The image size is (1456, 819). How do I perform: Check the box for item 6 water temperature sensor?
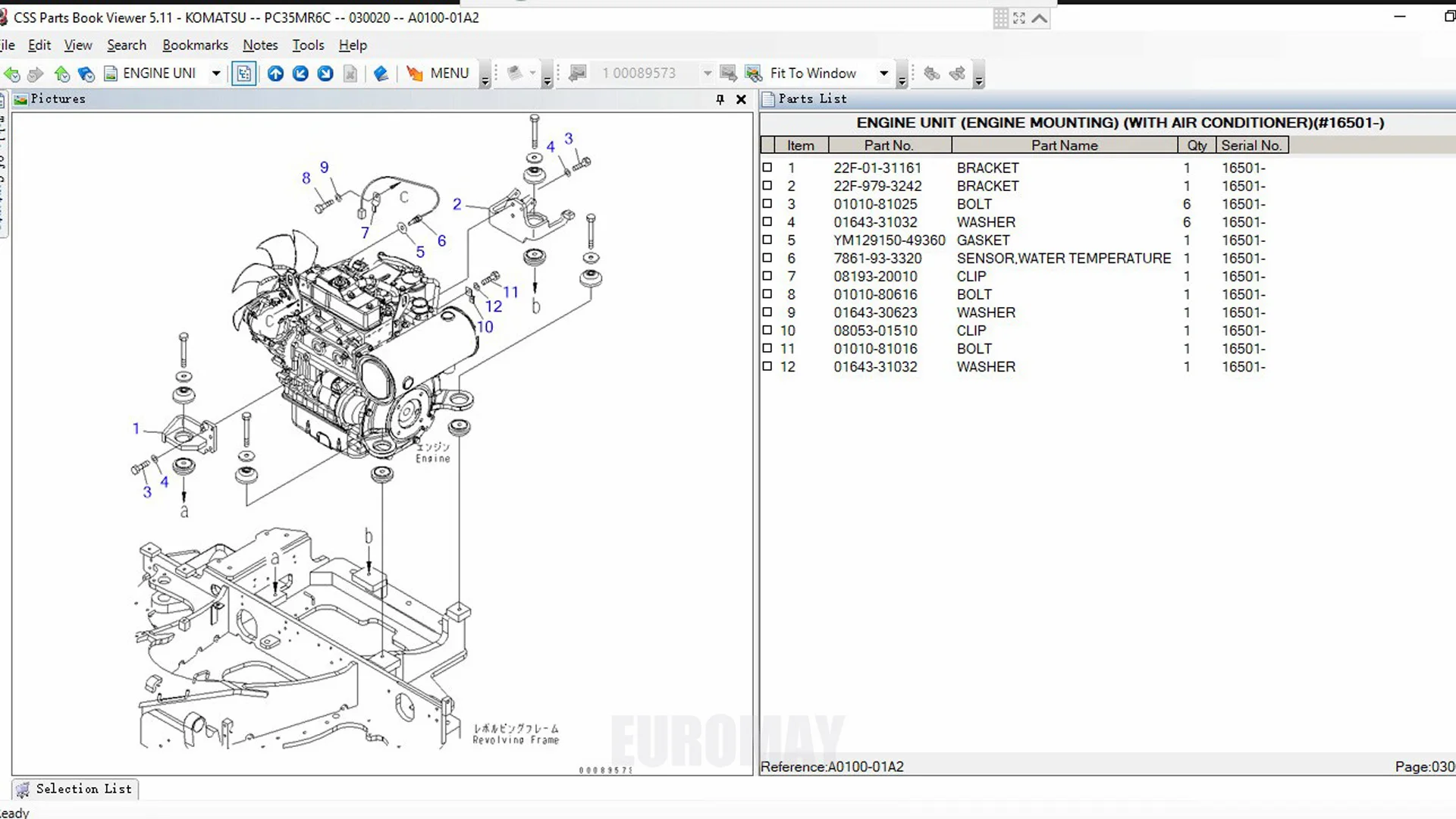pyautogui.click(x=767, y=258)
